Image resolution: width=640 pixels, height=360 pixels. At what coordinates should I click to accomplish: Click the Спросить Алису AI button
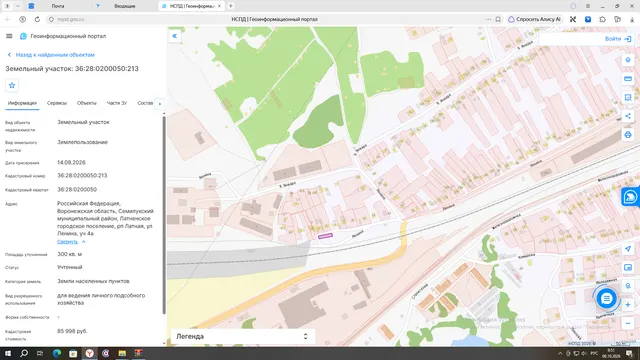click(x=534, y=19)
